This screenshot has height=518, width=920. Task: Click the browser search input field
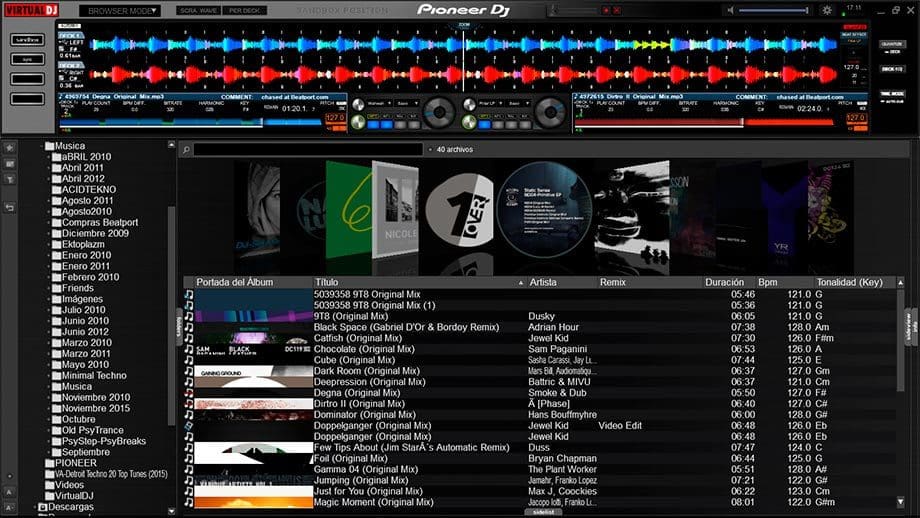tap(308, 150)
